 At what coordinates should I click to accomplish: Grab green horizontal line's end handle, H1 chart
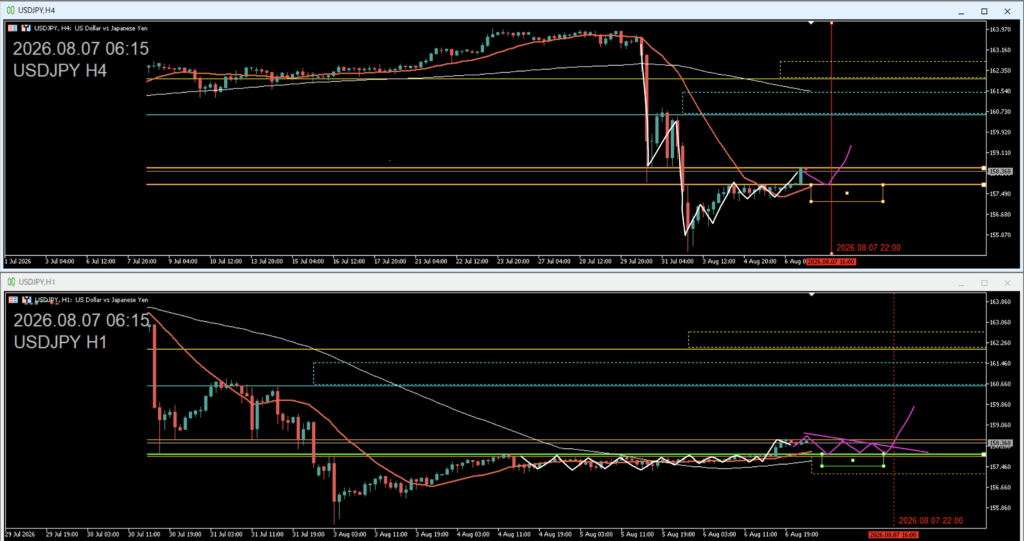984,454
